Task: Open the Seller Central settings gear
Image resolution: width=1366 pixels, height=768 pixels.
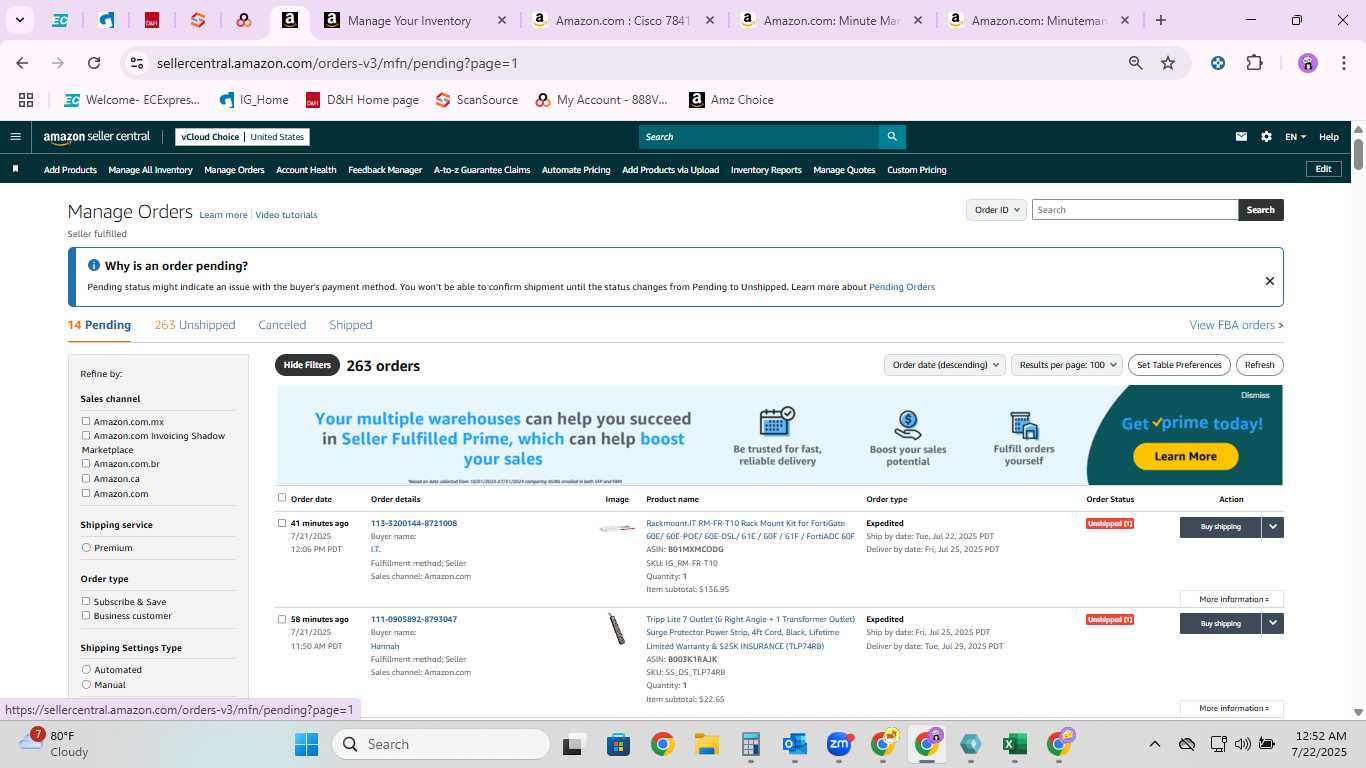Action: (1266, 137)
